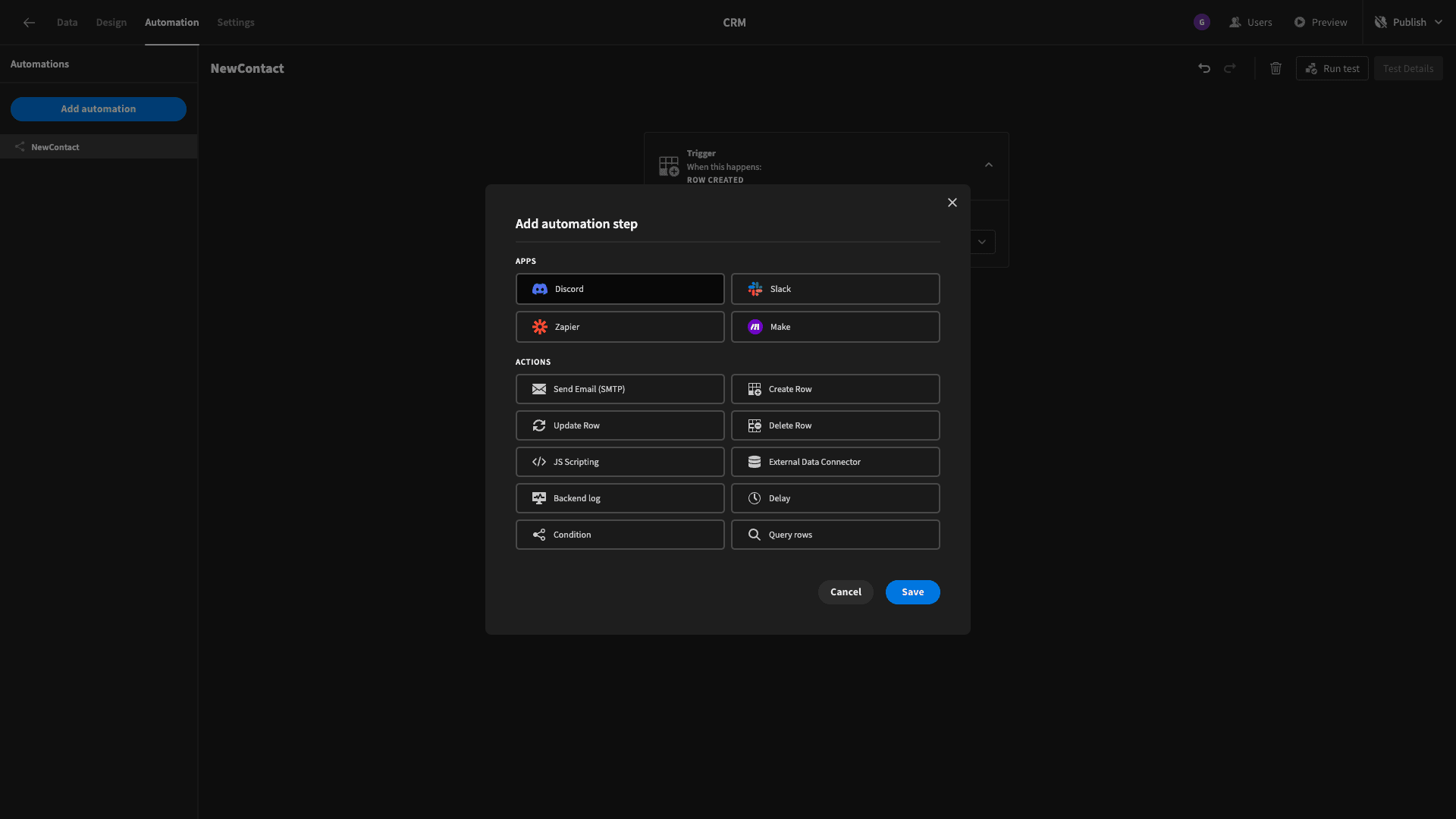Click the Delete Row action option
Image resolution: width=1456 pixels, height=819 pixels.
coord(834,425)
